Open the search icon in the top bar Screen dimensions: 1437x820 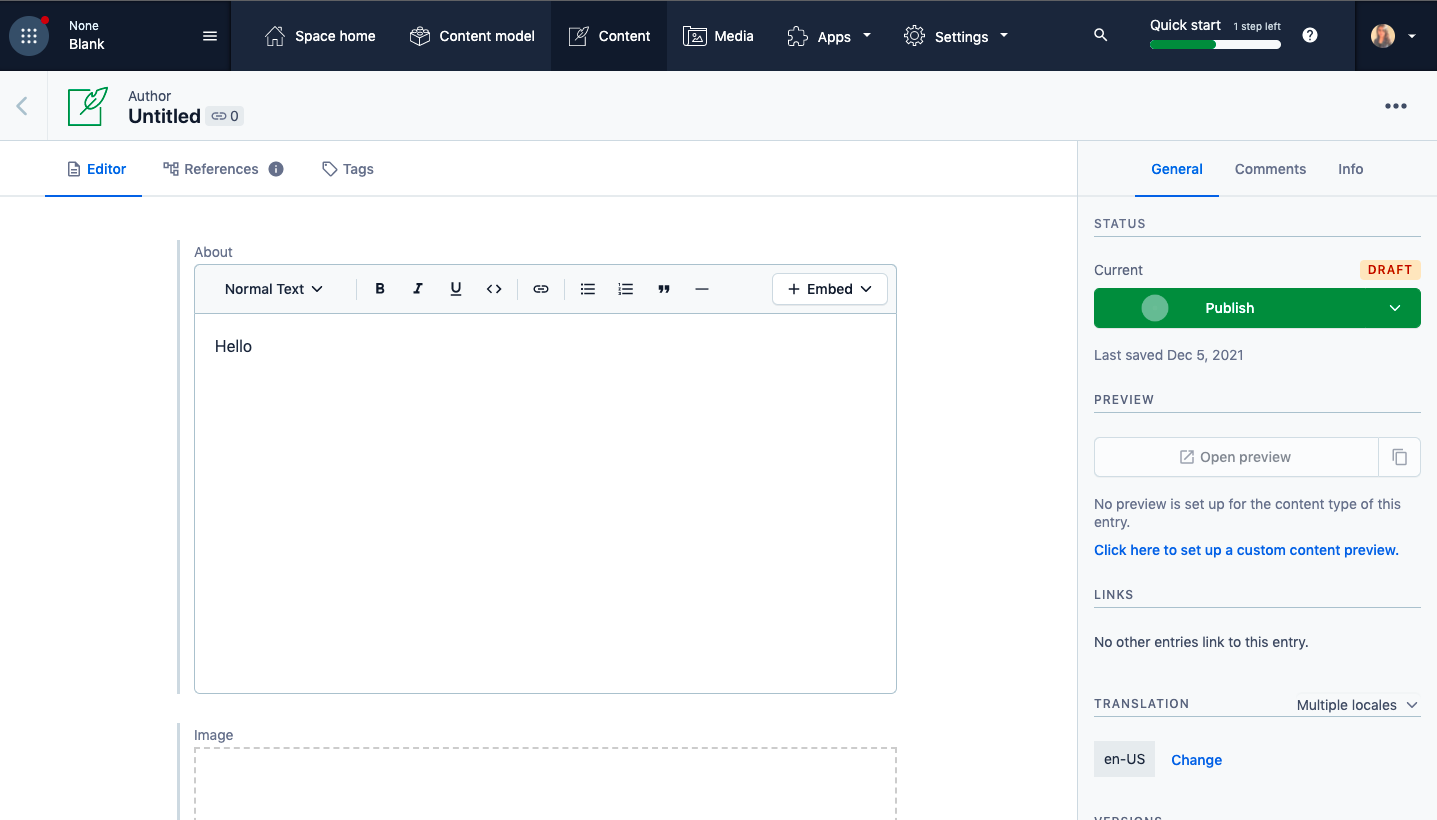[x=1100, y=34]
